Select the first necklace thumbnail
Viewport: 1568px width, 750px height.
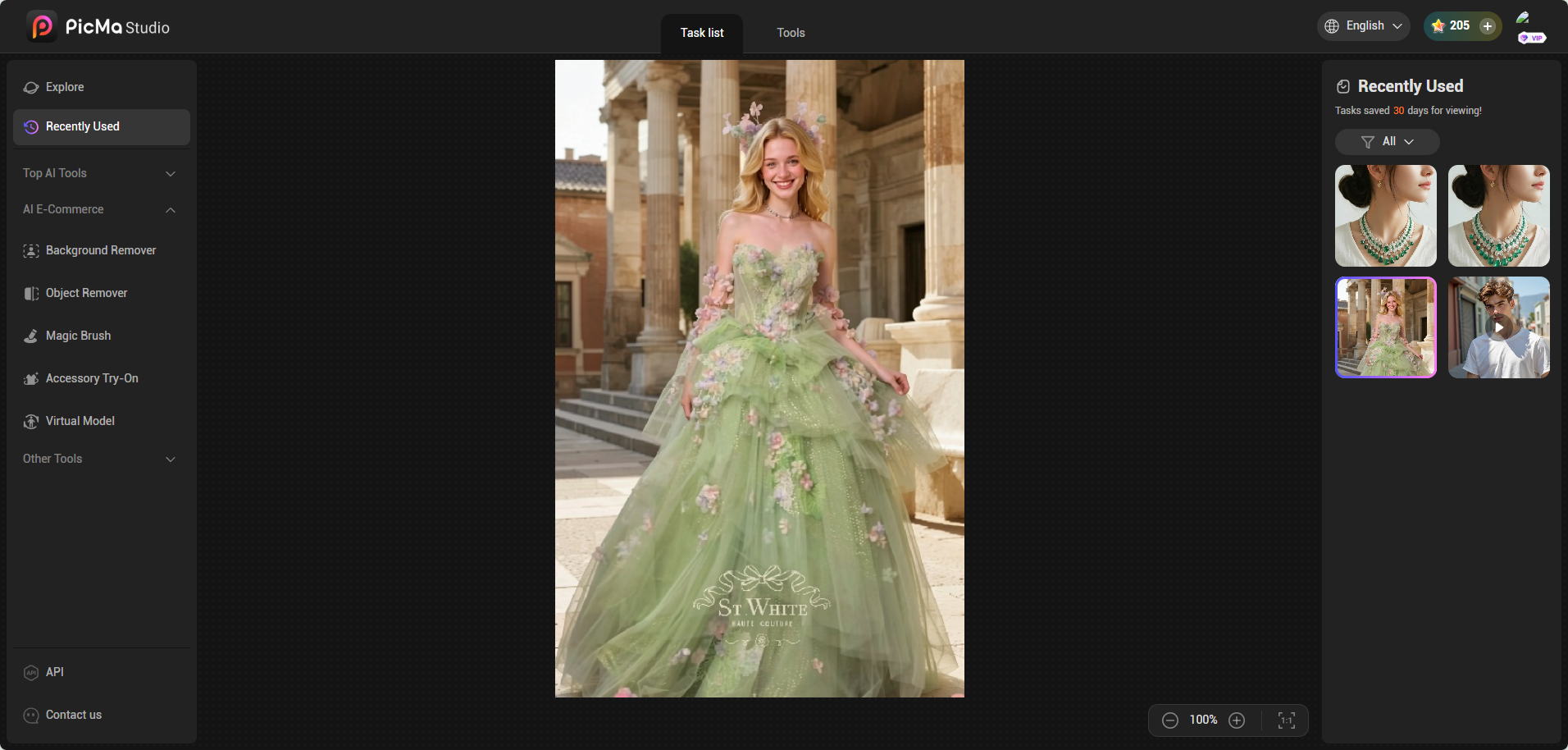coord(1385,216)
